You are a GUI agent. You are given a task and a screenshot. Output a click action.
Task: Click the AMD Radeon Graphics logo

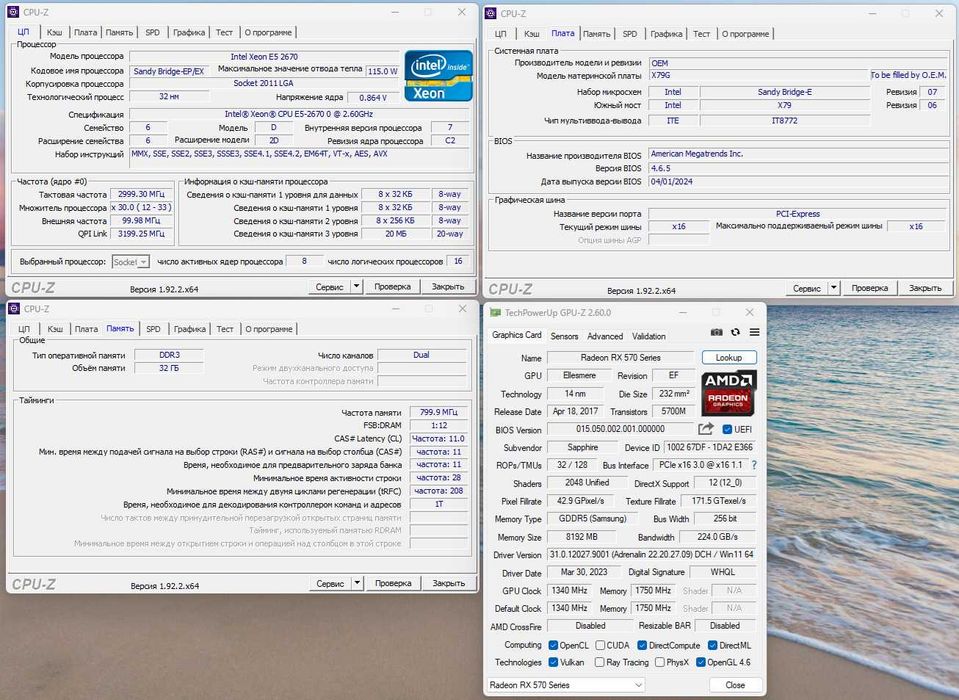729,392
